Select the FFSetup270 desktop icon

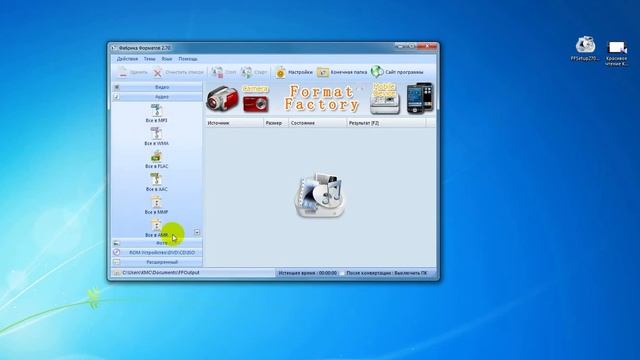click(585, 49)
